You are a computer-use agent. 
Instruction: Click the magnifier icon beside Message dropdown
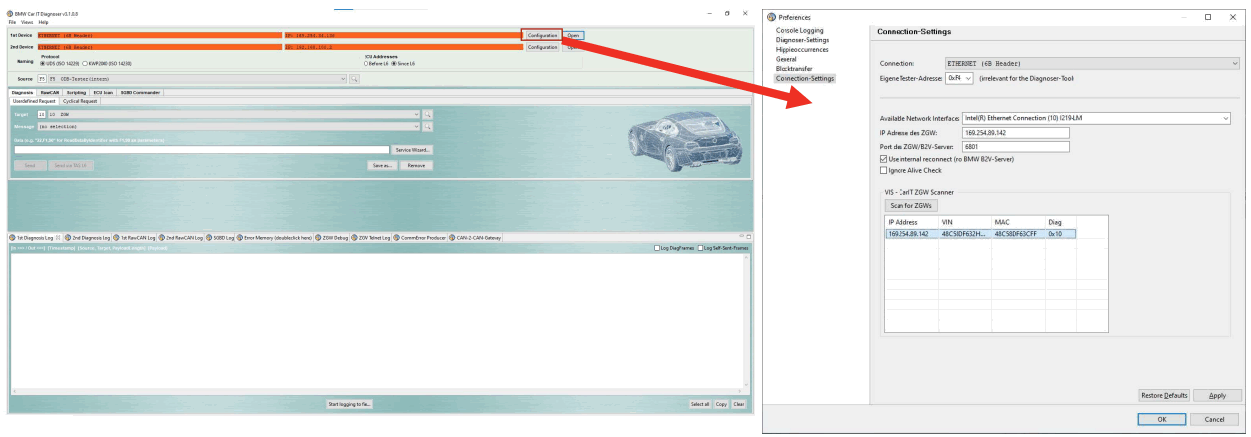[x=427, y=127]
